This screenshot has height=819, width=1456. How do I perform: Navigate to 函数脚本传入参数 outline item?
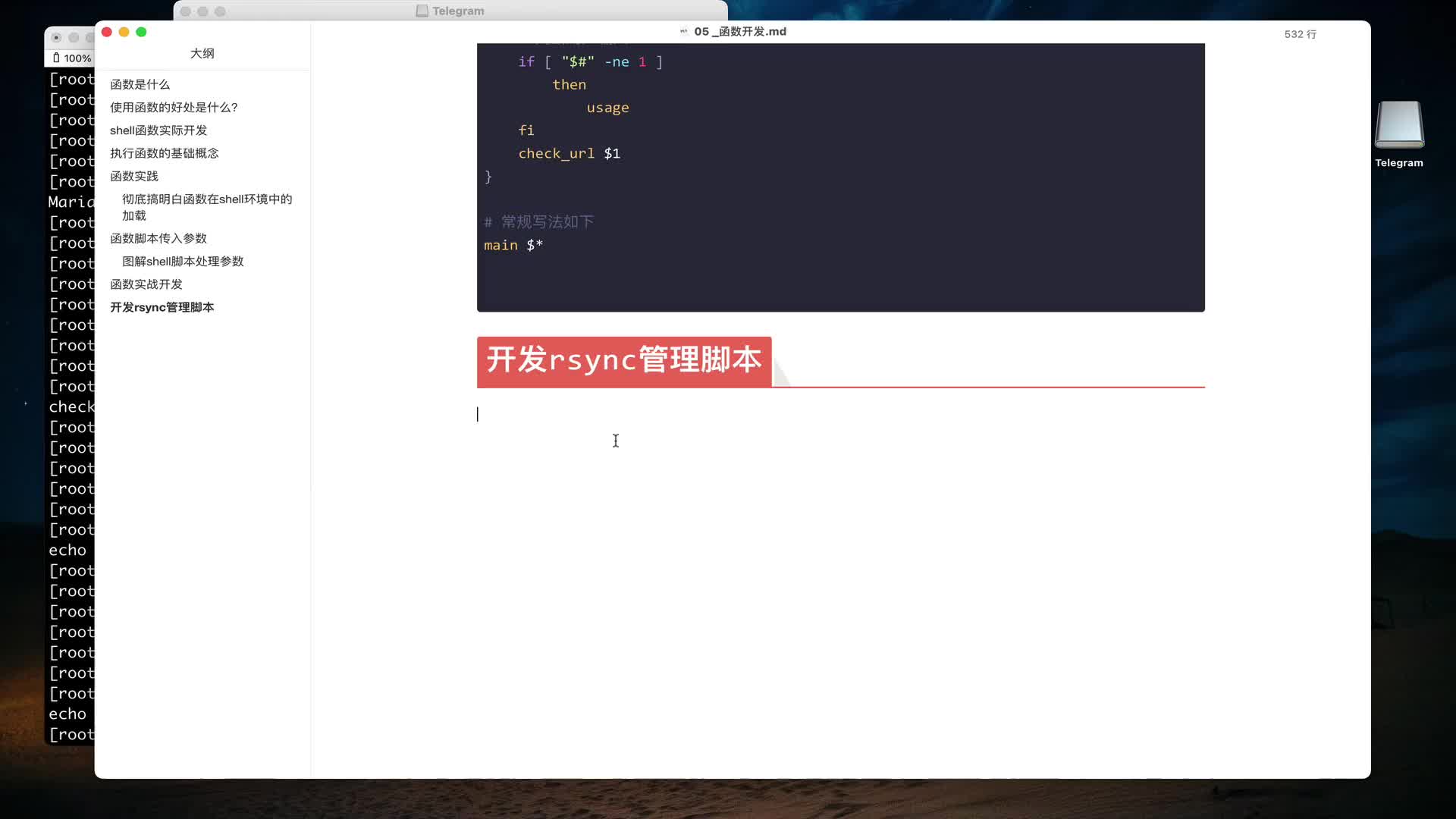pos(158,238)
